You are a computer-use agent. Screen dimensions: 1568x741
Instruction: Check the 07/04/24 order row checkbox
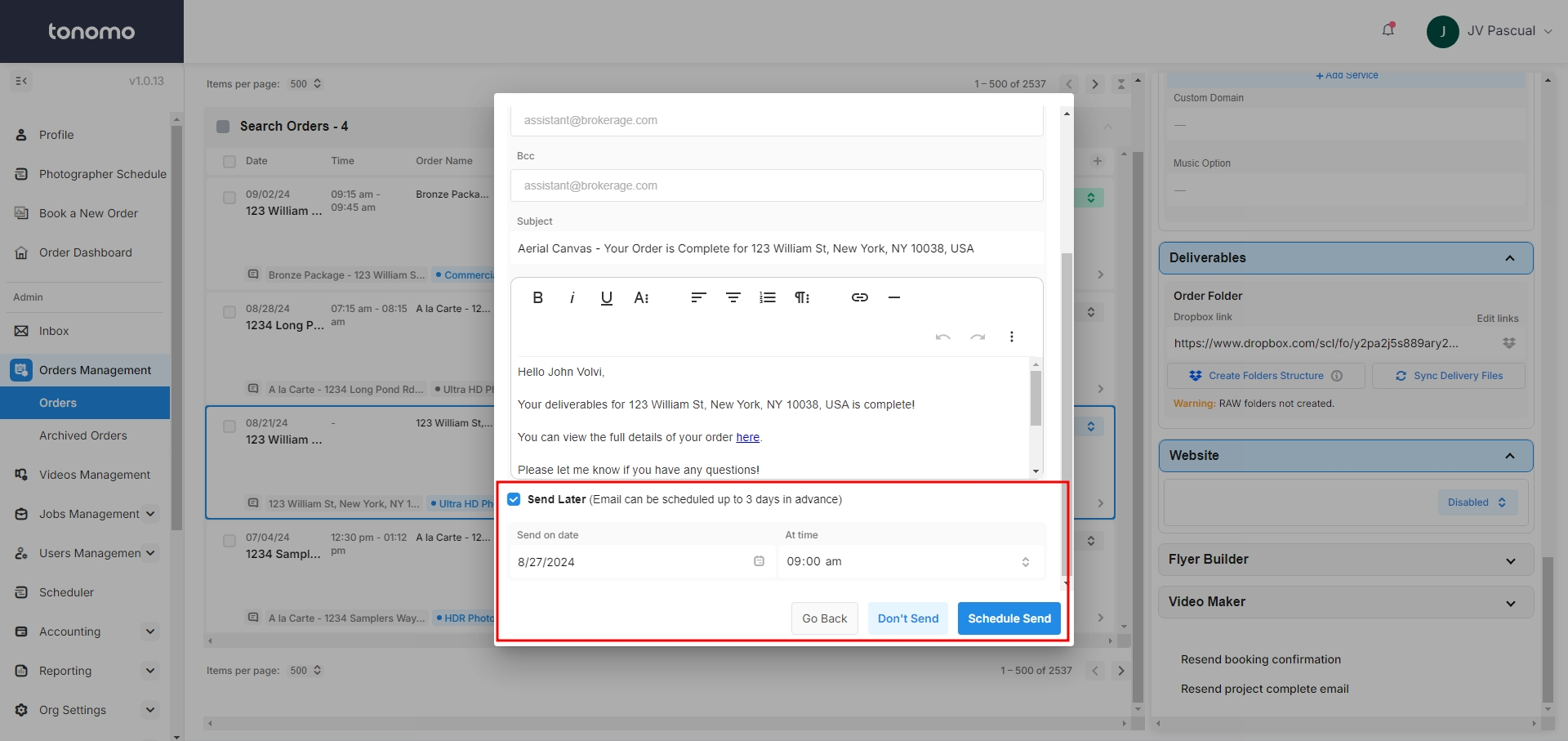click(229, 541)
